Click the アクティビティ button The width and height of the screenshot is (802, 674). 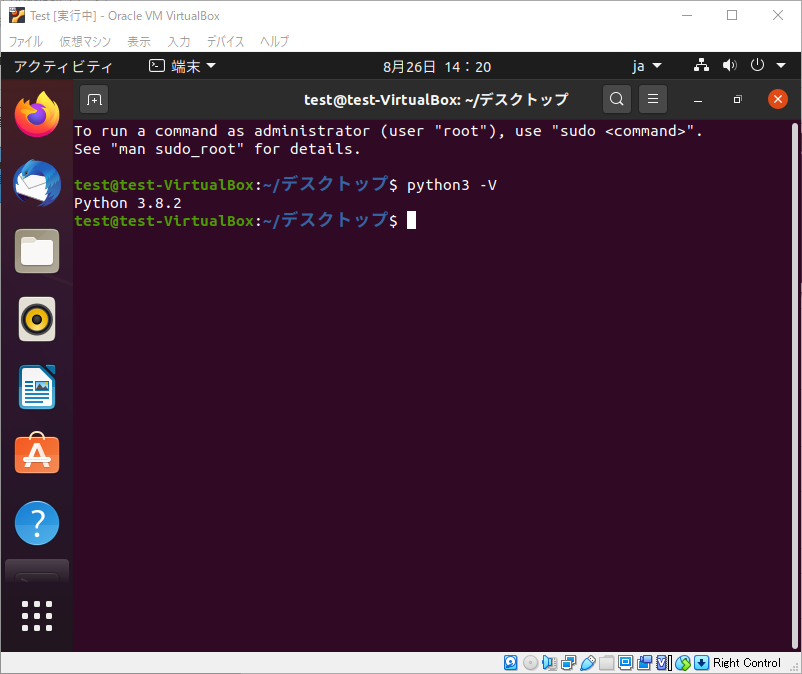click(63, 66)
